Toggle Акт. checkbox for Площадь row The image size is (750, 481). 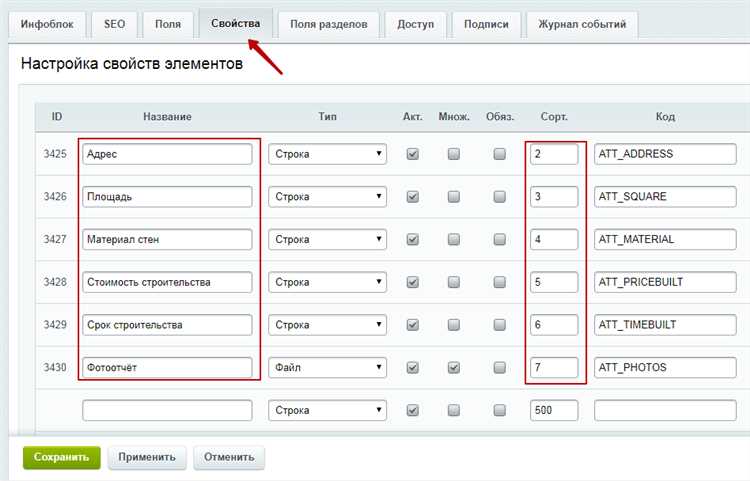(x=412, y=197)
